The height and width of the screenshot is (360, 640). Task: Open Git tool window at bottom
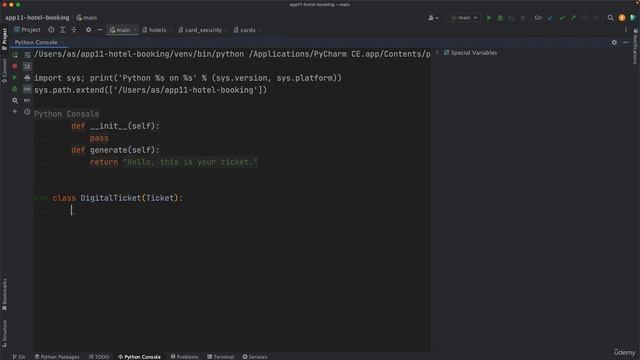pos(19,357)
